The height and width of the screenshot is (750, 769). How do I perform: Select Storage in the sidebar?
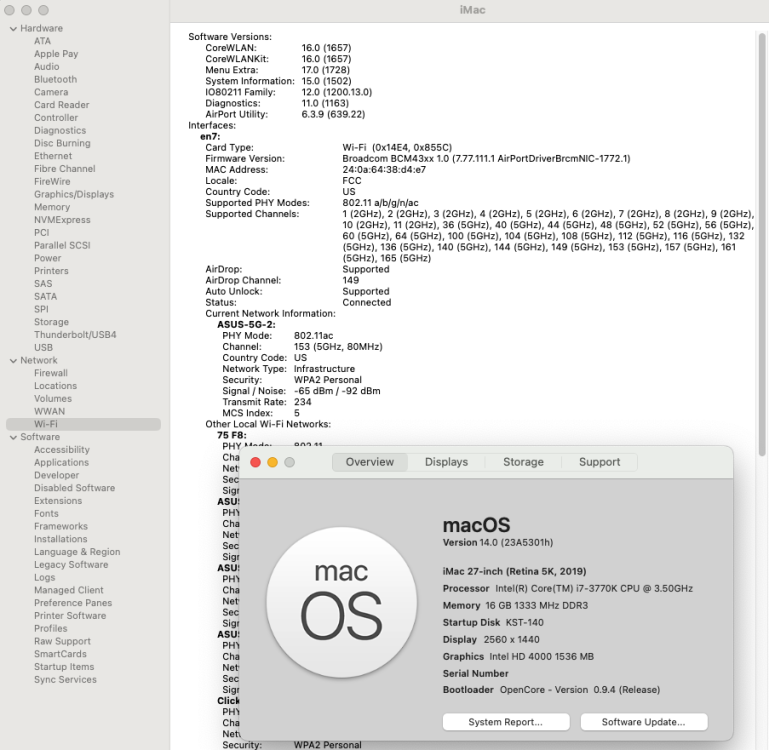point(51,322)
